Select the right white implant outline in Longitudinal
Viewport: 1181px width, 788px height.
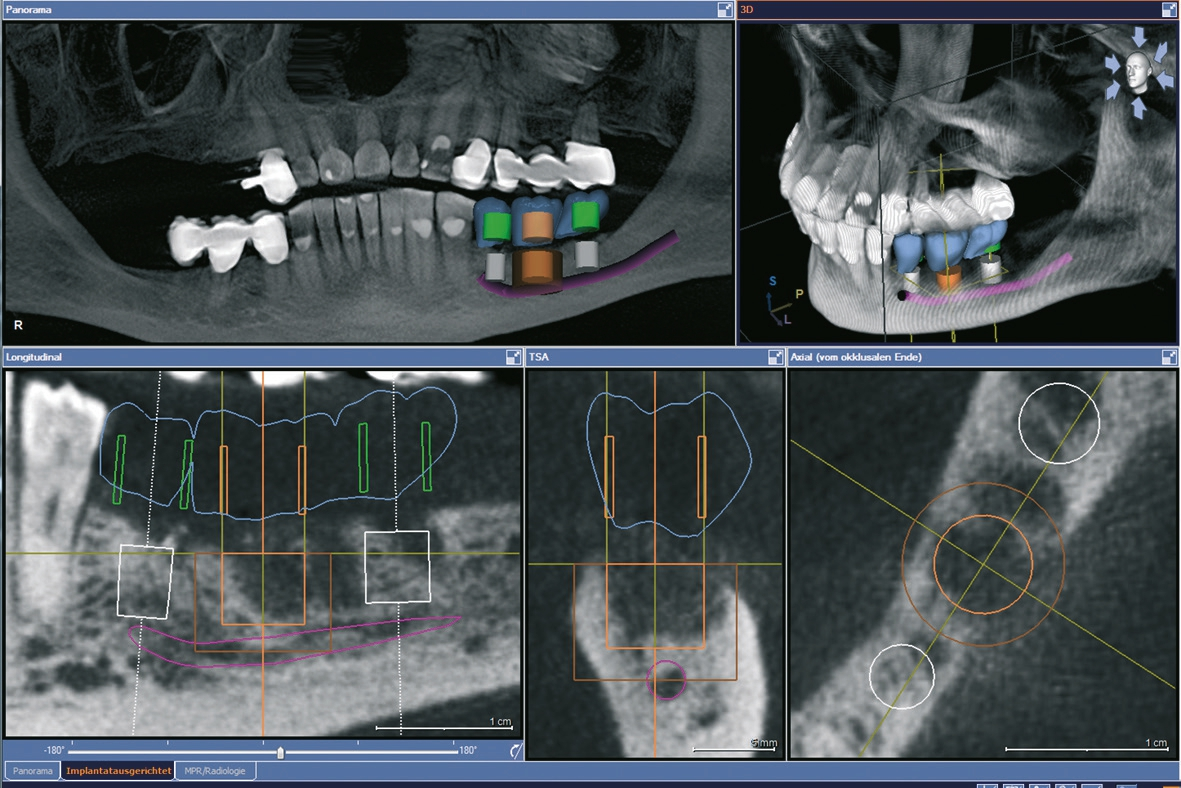coord(397,567)
